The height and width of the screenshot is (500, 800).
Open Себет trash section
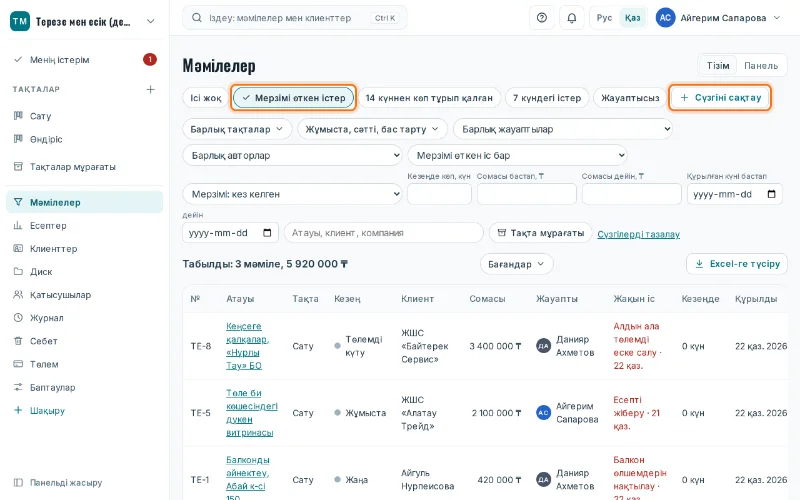[x=43, y=341]
